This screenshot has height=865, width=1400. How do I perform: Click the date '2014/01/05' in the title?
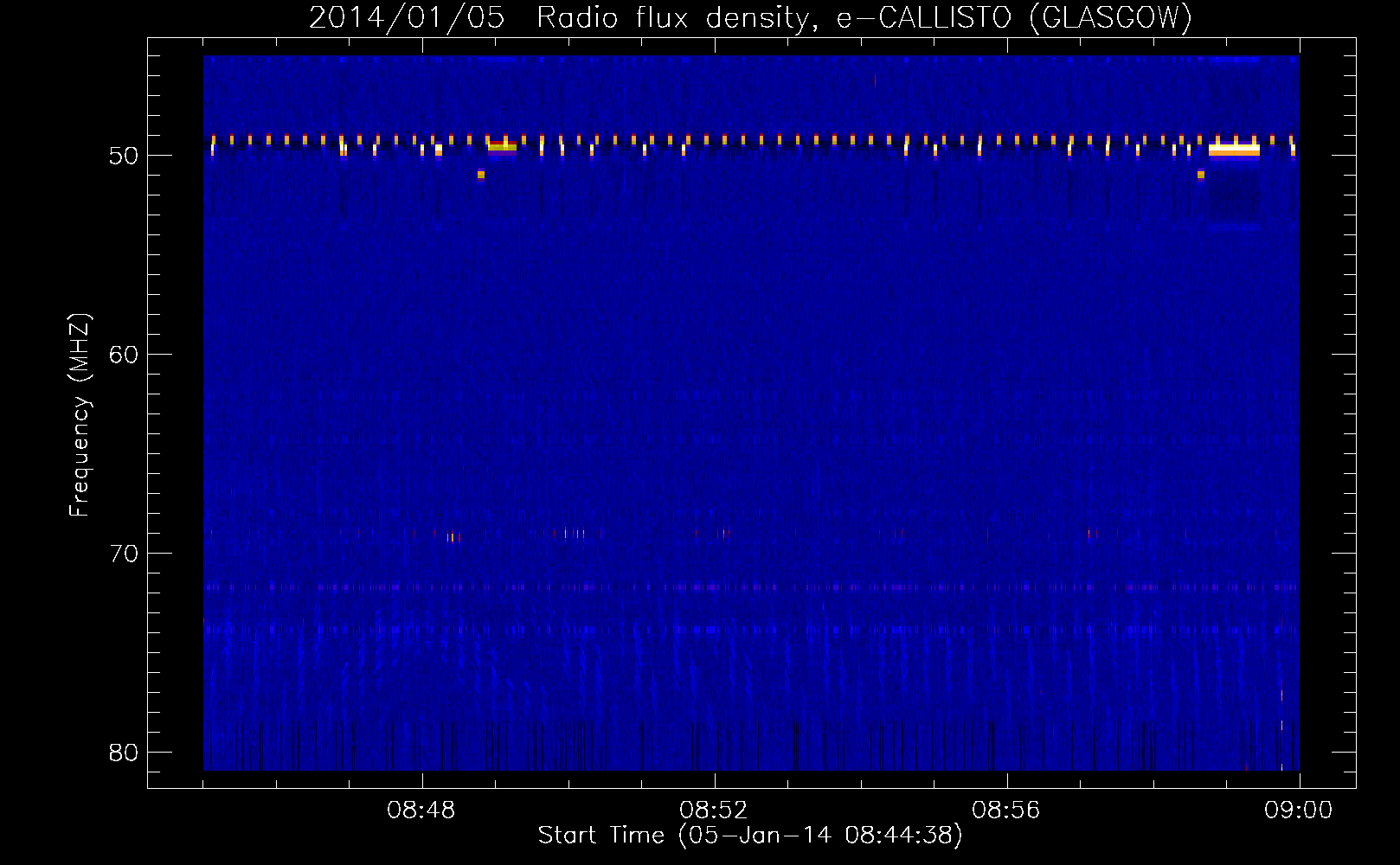click(x=407, y=17)
